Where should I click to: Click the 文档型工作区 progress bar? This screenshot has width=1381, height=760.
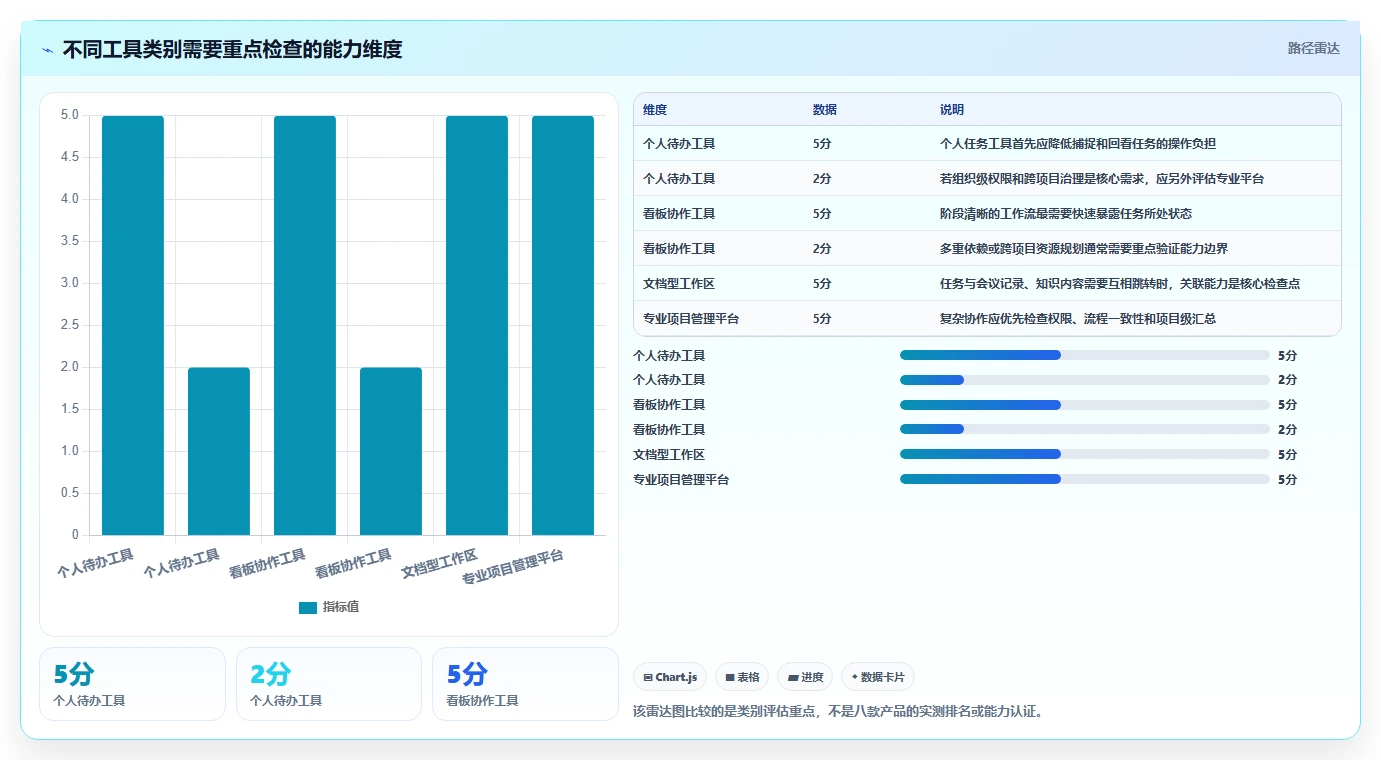pos(1085,454)
